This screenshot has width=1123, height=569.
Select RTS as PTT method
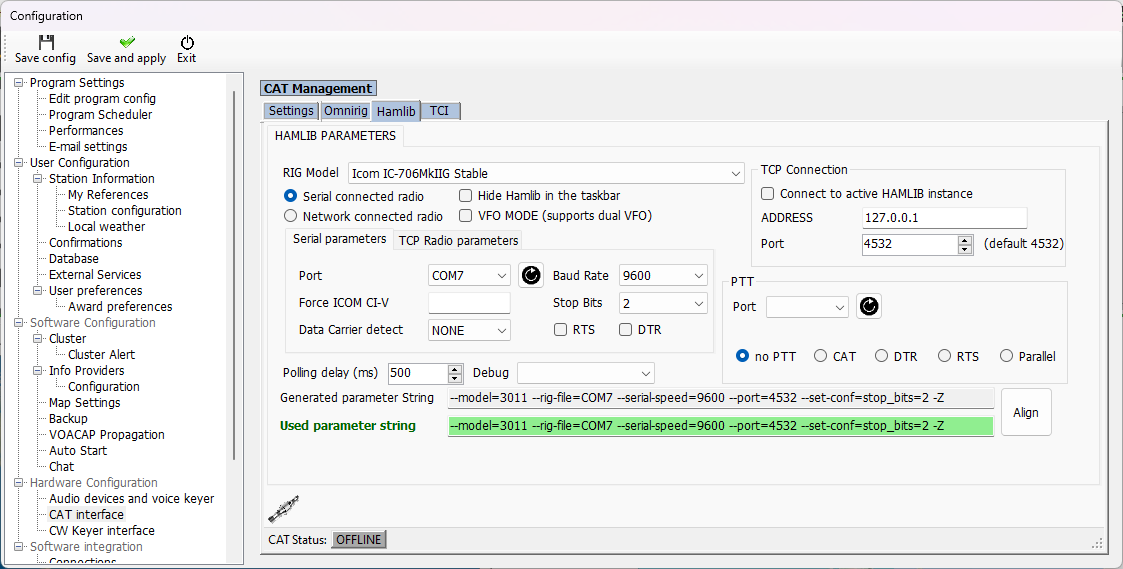click(x=944, y=355)
